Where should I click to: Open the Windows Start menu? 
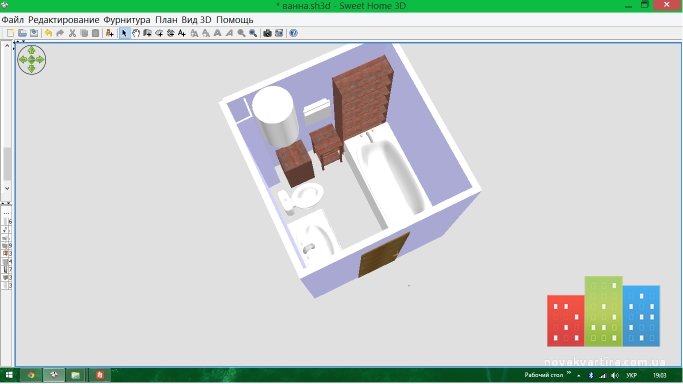(9, 375)
